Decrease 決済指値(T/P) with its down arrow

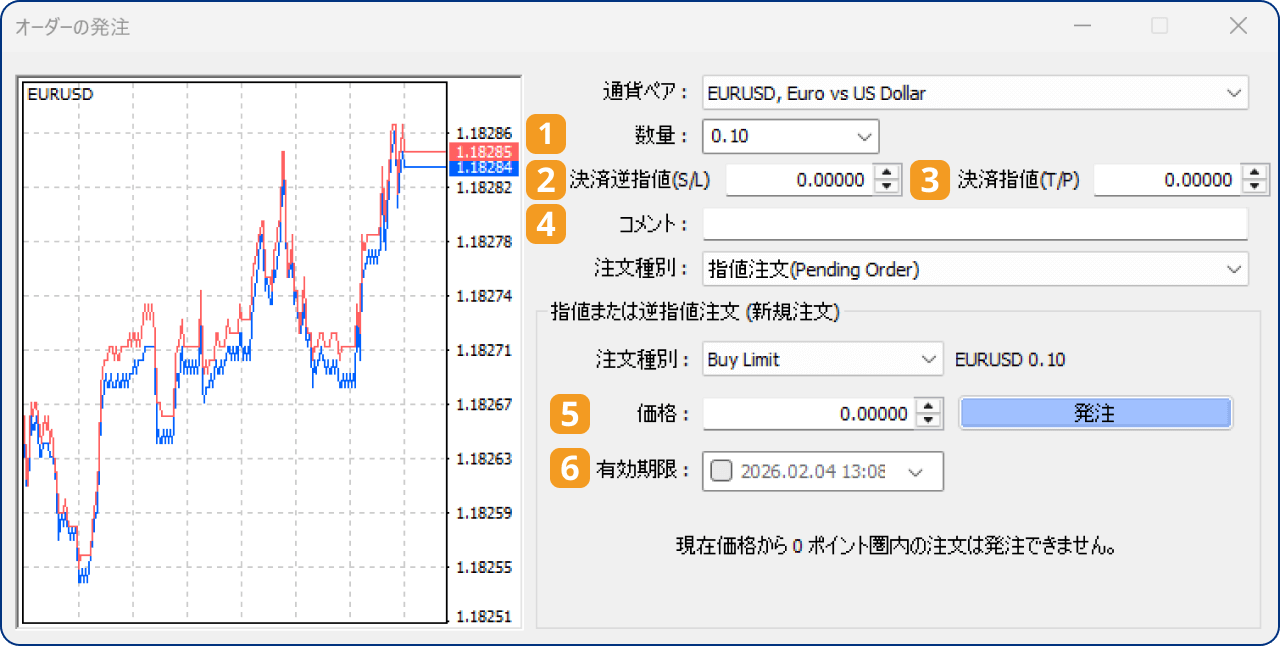tap(1253, 184)
